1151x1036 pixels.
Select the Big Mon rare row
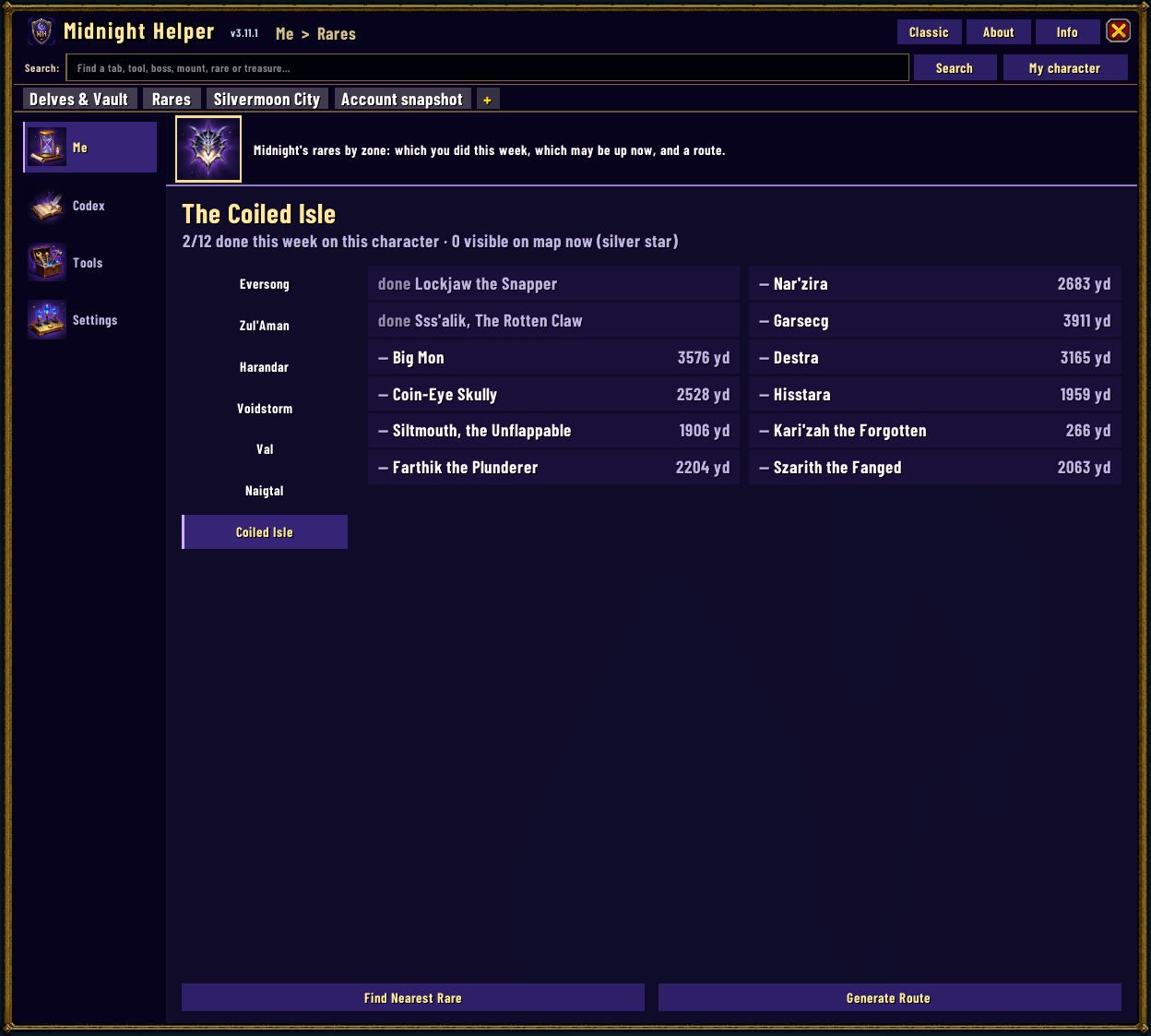click(x=553, y=358)
